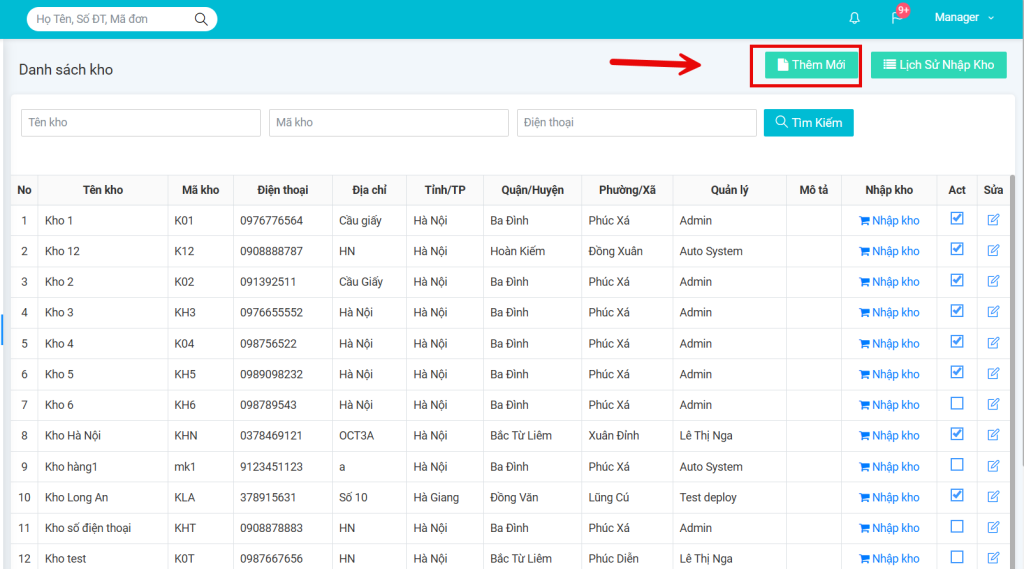This screenshot has width=1024, height=569.
Task: Tick the Act checkbox for Kho hàng1
Action: tap(957, 466)
